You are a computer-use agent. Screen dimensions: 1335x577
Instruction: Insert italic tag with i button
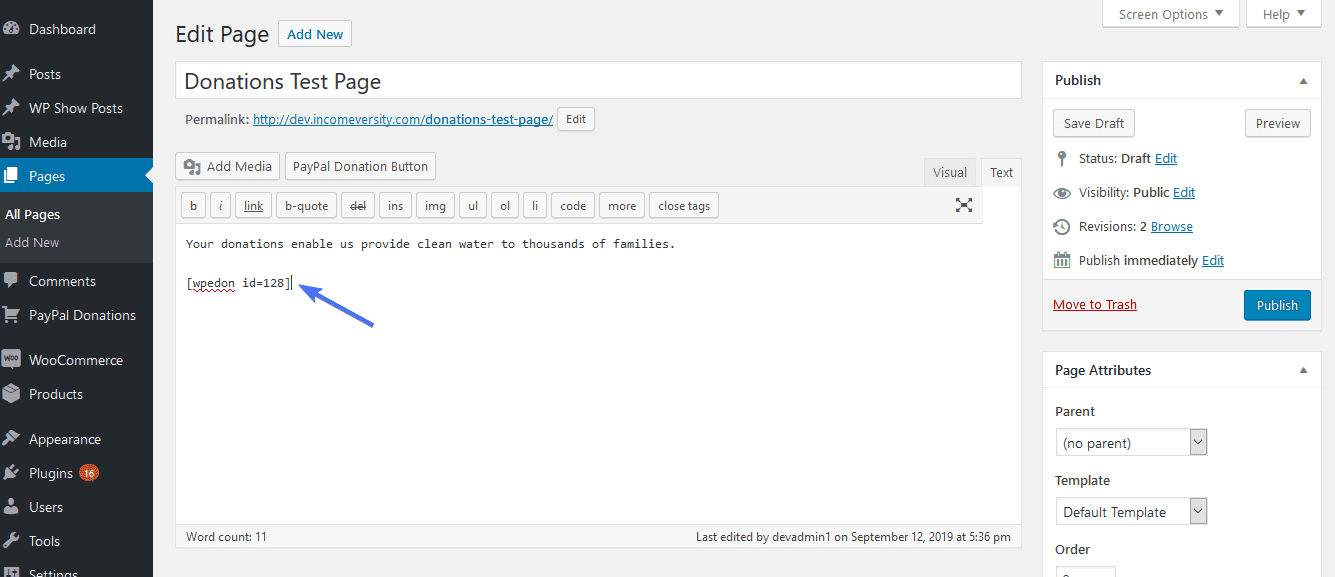tap(220, 206)
